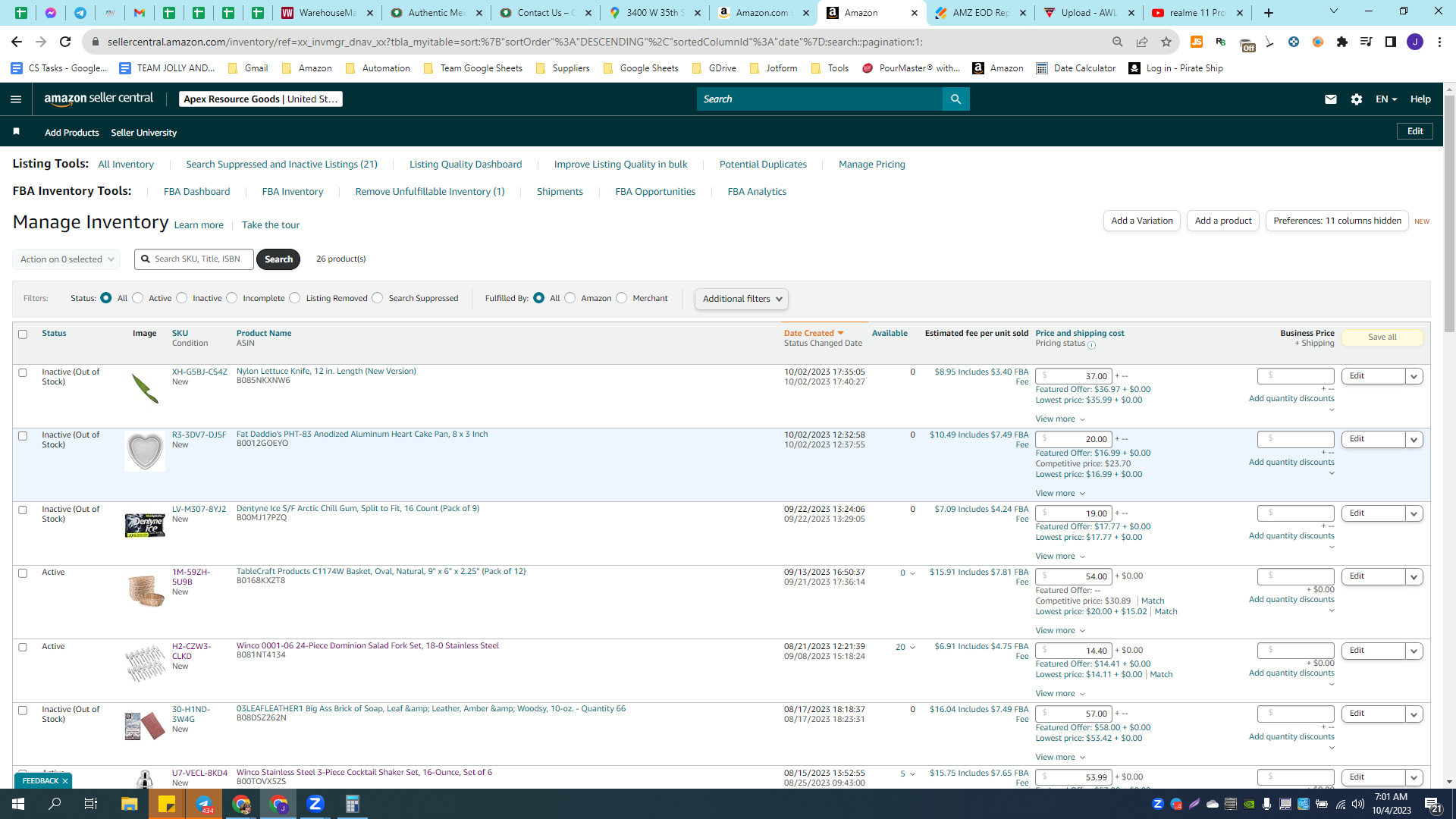The width and height of the screenshot is (1456, 819).
Task: Open the messages envelope icon
Action: tap(1330, 99)
